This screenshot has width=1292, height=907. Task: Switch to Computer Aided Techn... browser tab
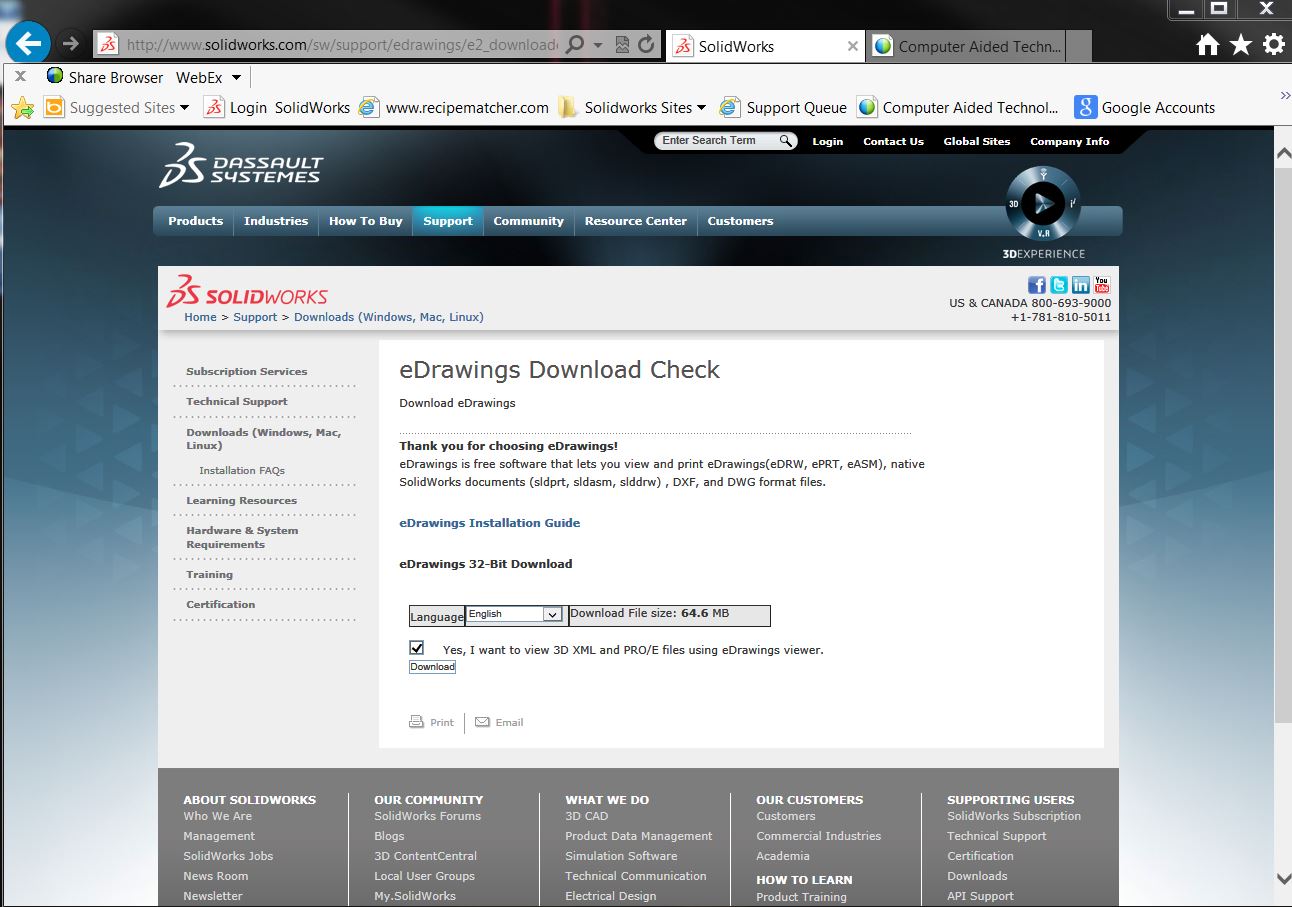click(x=967, y=46)
